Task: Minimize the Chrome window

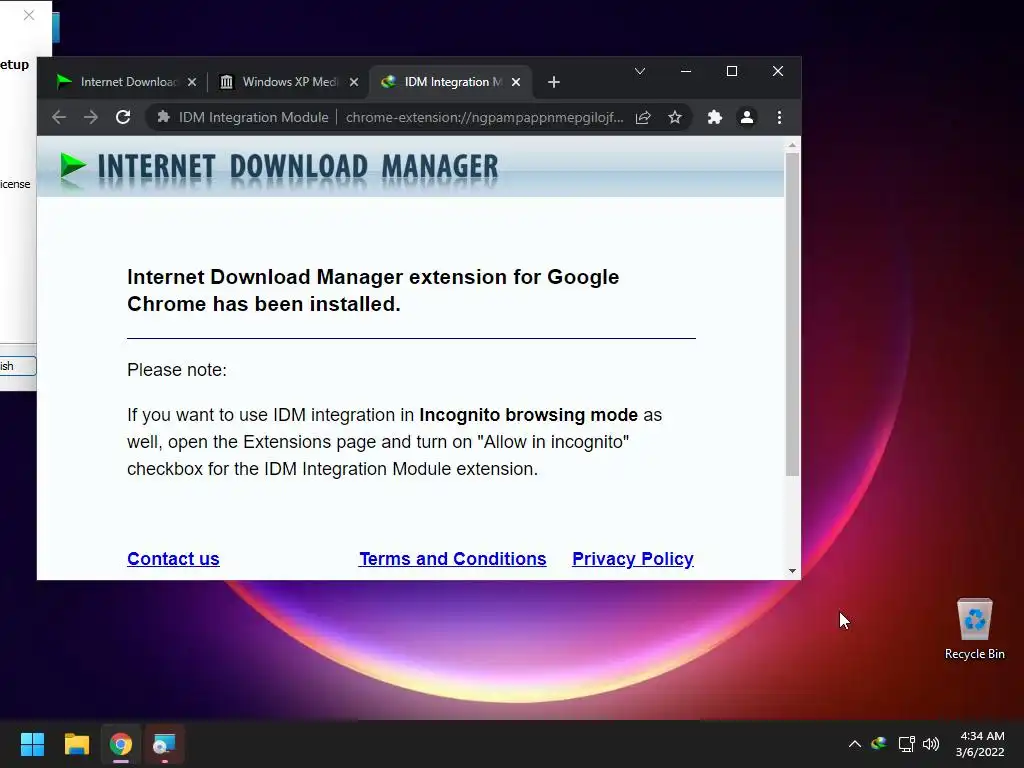Action: pyautogui.click(x=686, y=71)
